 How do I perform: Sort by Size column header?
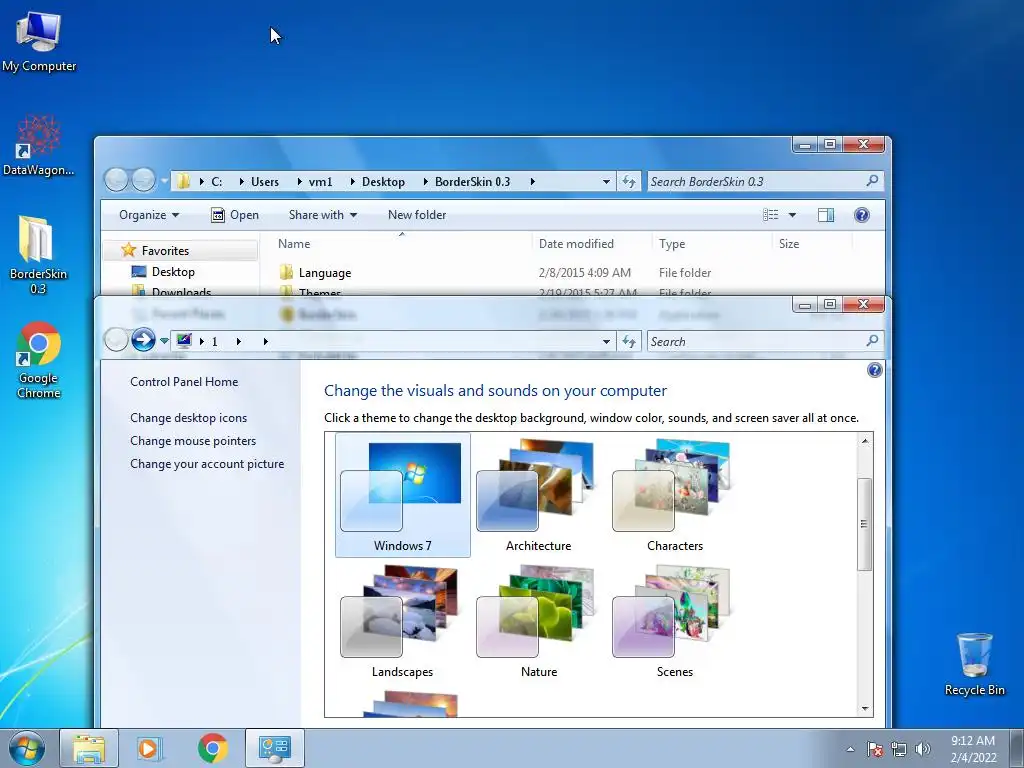pos(812,244)
